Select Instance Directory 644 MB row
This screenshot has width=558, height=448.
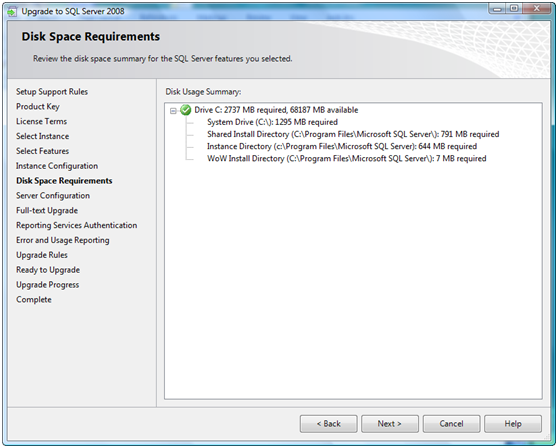342,146
